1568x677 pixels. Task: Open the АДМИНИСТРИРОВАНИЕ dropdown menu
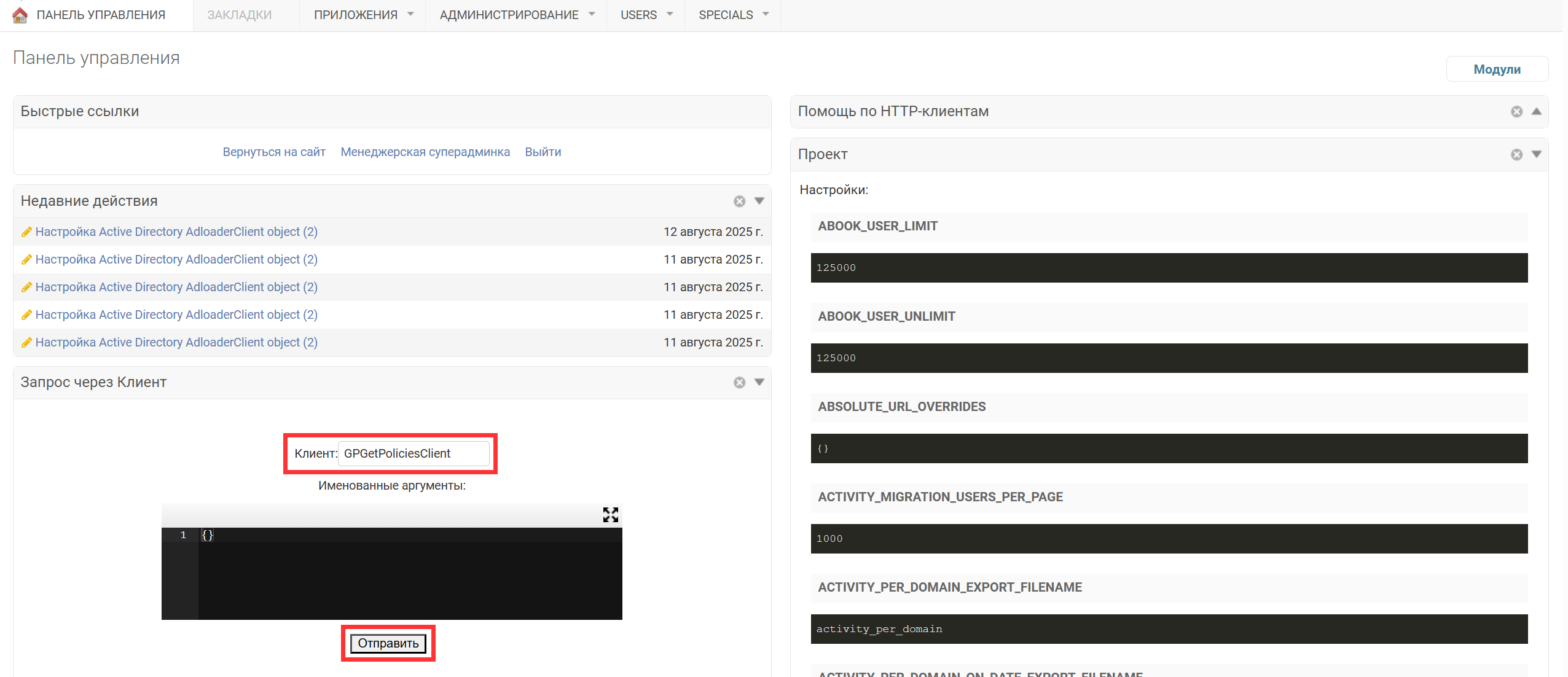pos(516,15)
